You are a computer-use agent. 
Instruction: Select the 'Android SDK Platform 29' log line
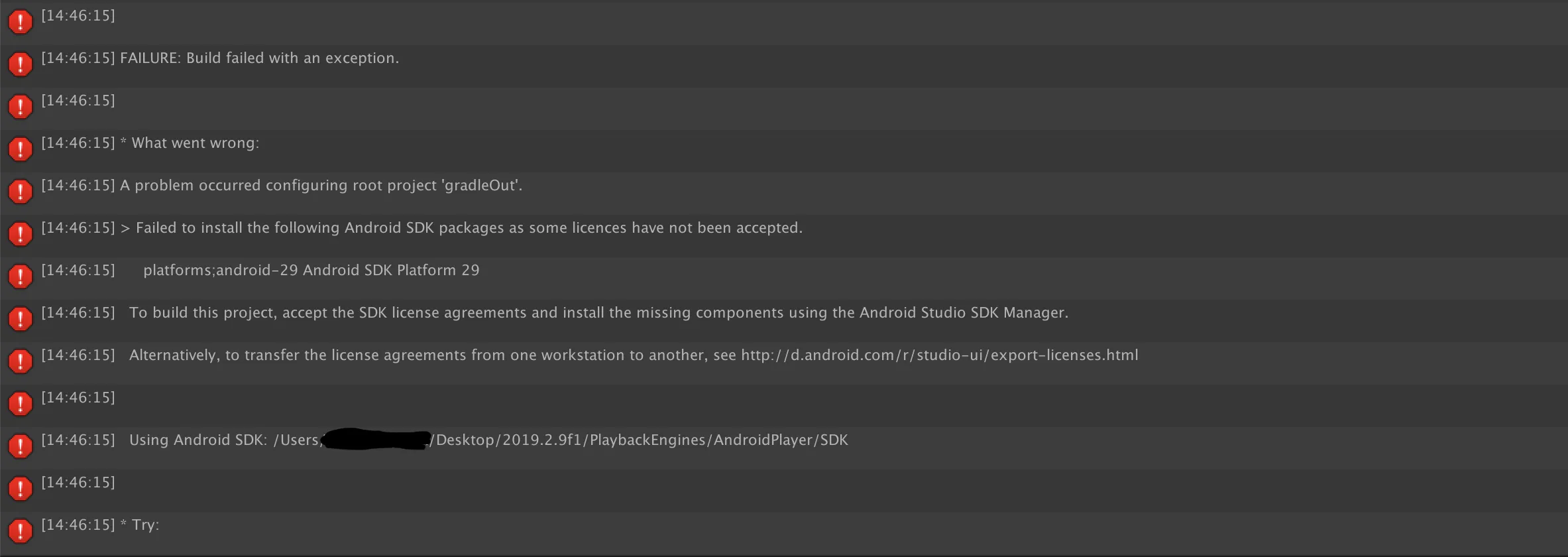[311, 271]
